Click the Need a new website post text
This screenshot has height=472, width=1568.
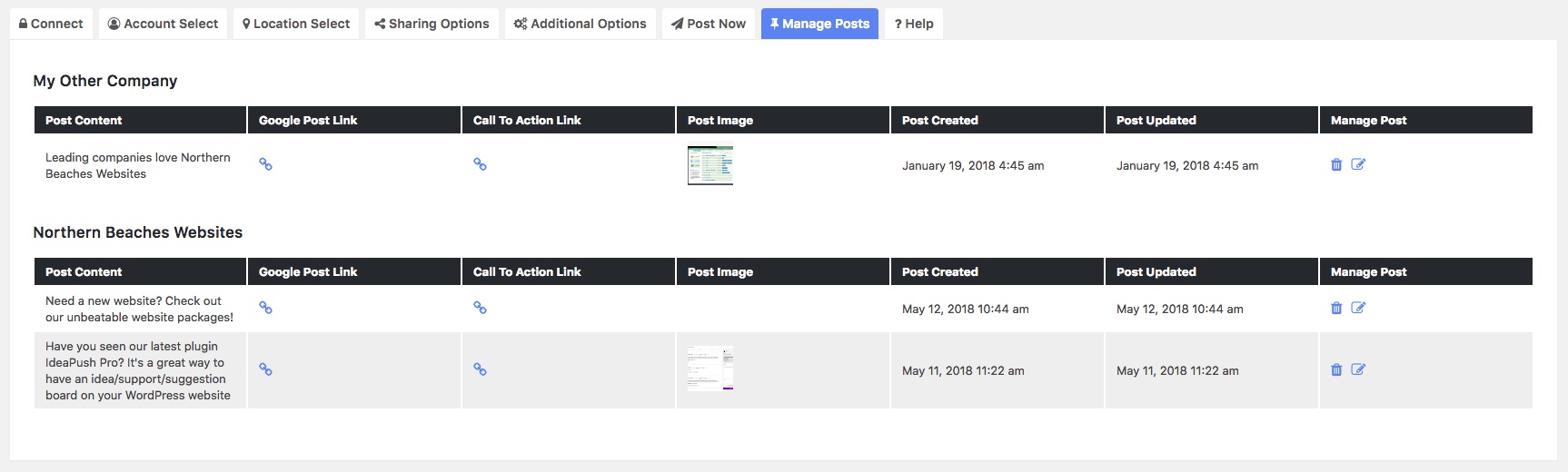pos(139,309)
